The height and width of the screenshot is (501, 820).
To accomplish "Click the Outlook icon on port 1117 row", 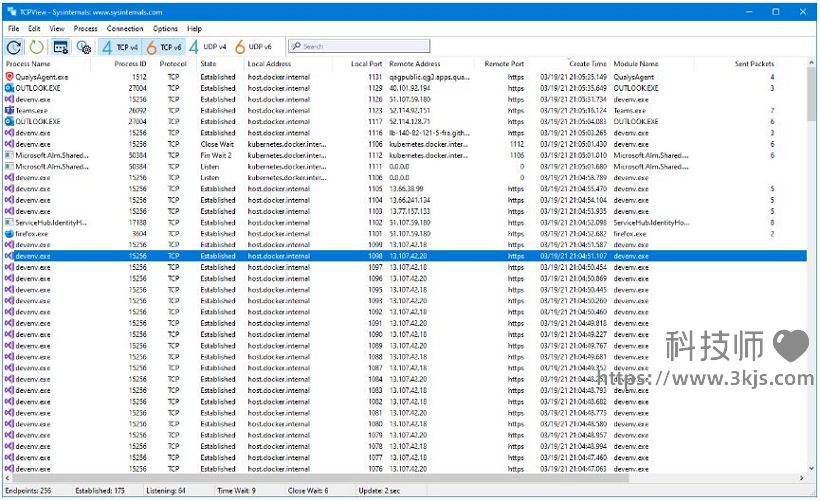I will [x=9, y=121].
